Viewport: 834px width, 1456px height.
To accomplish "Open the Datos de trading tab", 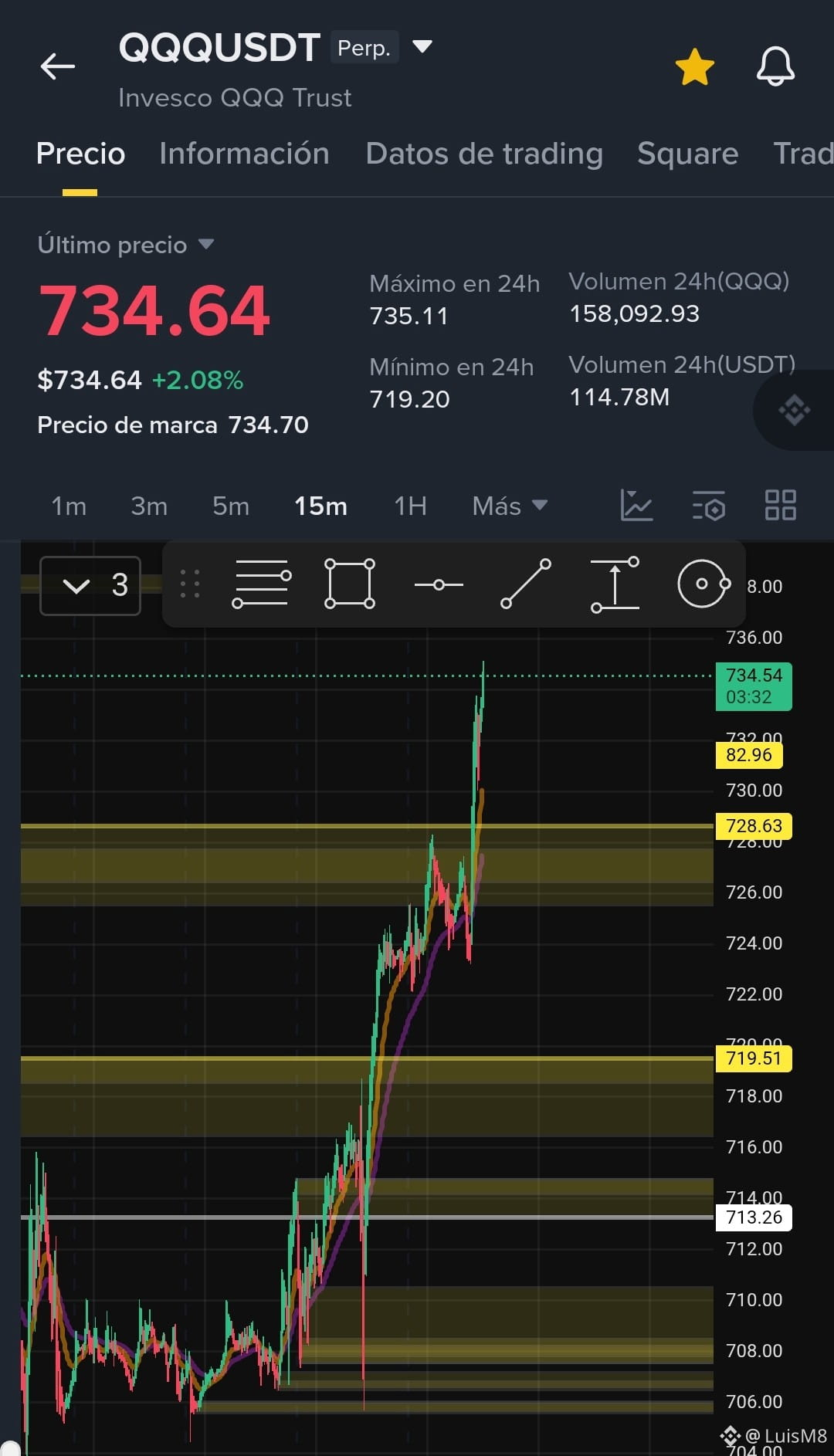I will [x=484, y=154].
